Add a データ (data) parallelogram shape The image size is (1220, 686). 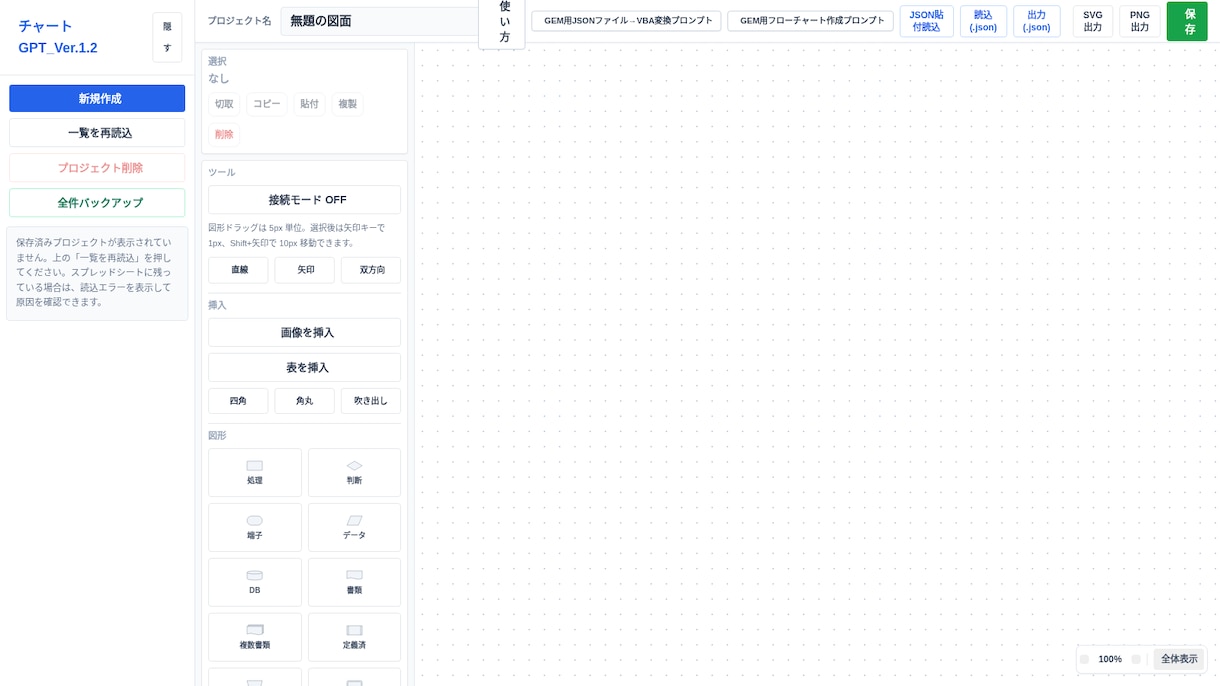tap(354, 527)
